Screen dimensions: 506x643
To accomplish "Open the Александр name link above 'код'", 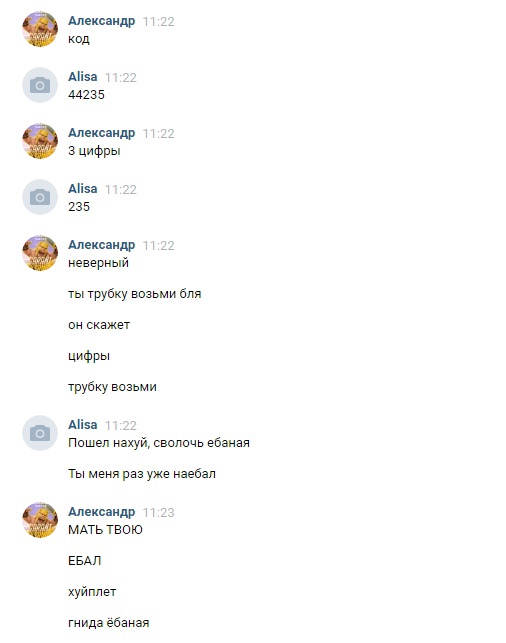I will click(101, 21).
